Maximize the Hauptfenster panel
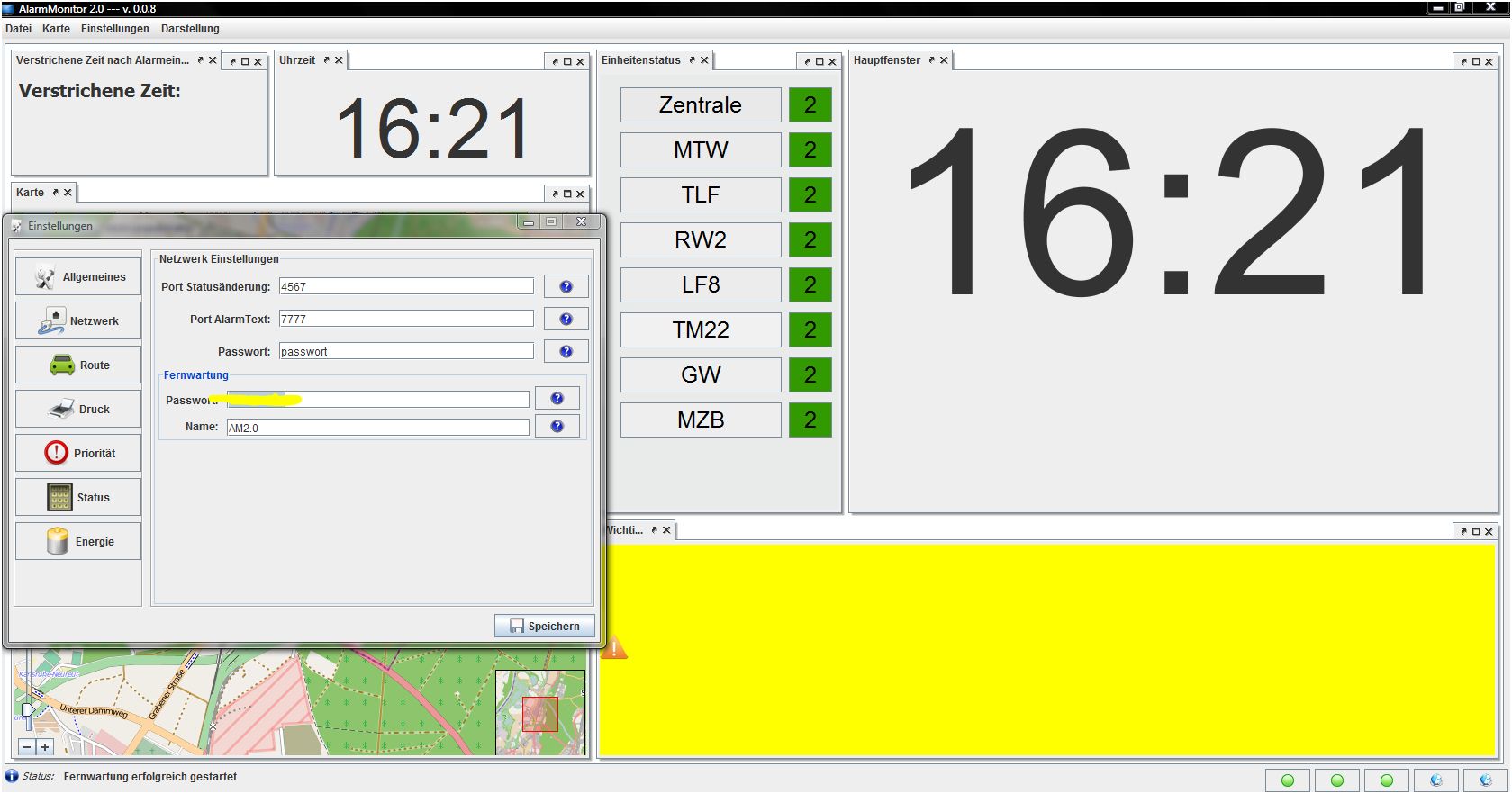This screenshot has width=1512, height=794. (1476, 62)
